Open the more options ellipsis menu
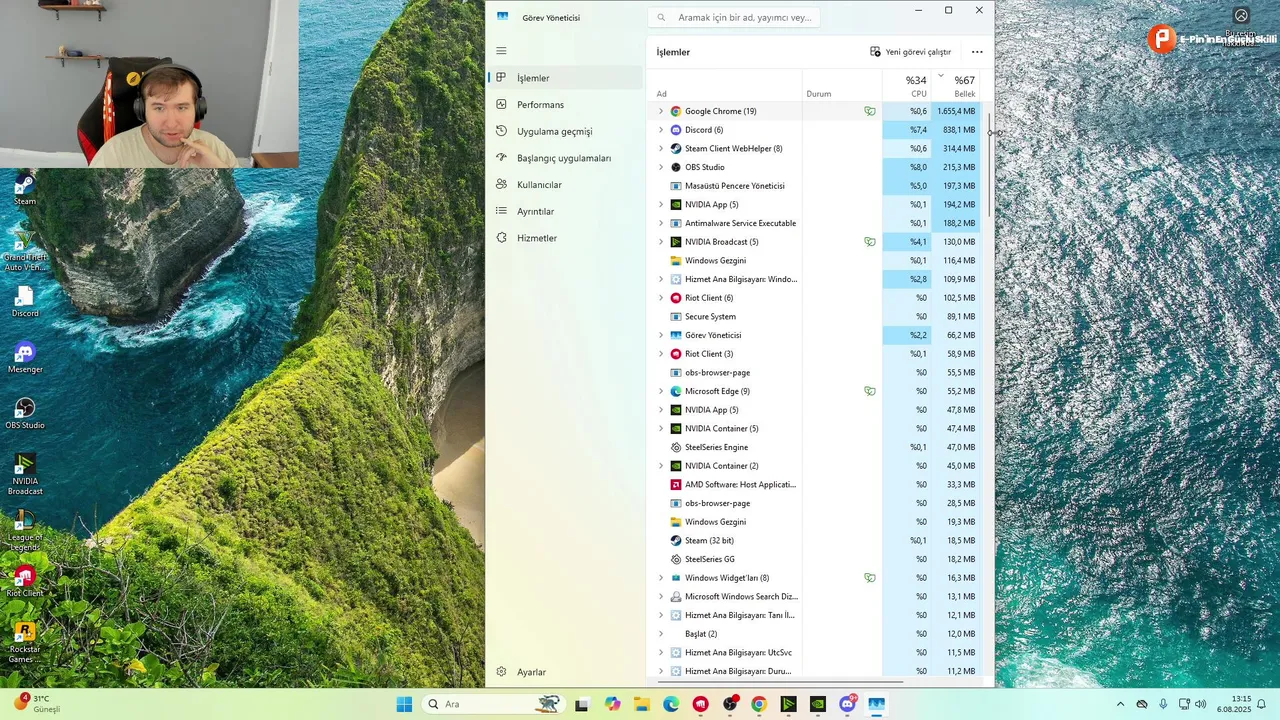Screen dimensions: 1280x720 977,52
